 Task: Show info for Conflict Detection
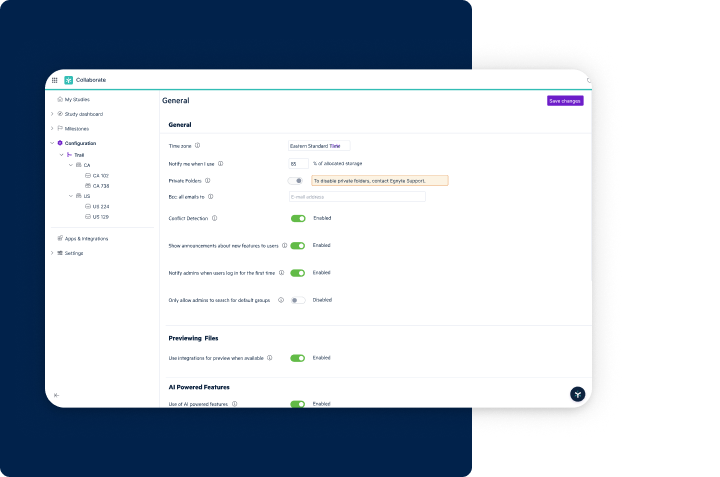click(214, 218)
